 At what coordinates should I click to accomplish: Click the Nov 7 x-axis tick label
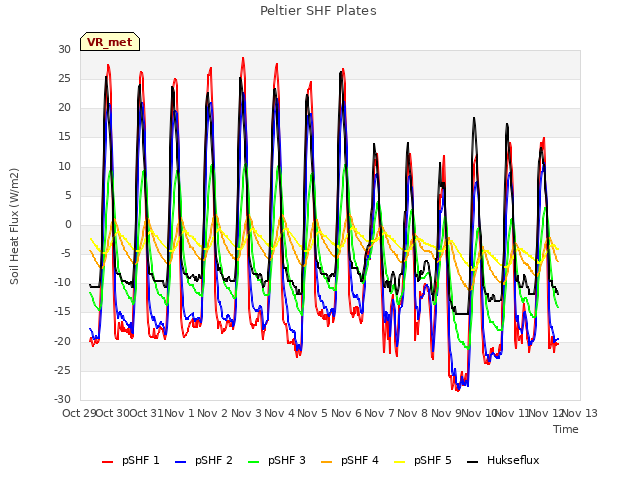[379, 413]
